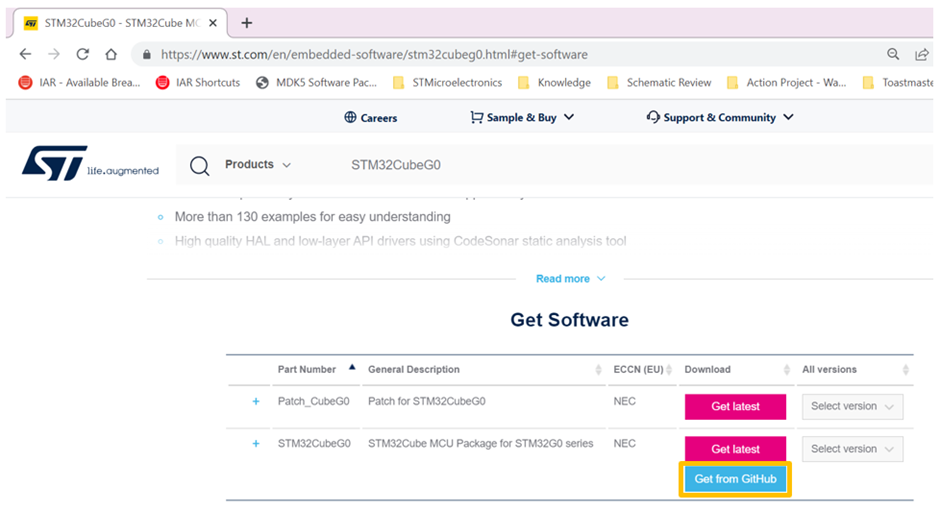Click NEC in the STM32CubeG0 row

625,444
